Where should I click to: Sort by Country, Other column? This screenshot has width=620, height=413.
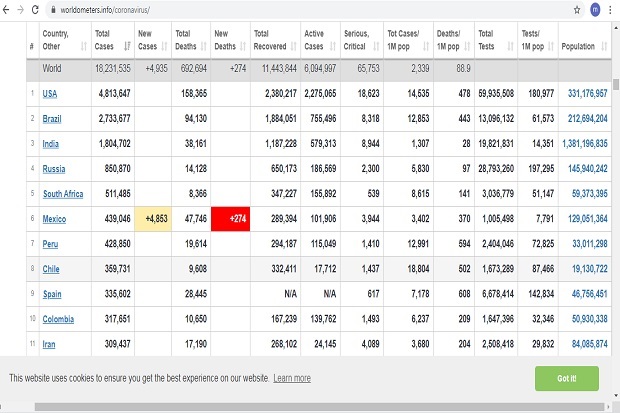[65, 40]
